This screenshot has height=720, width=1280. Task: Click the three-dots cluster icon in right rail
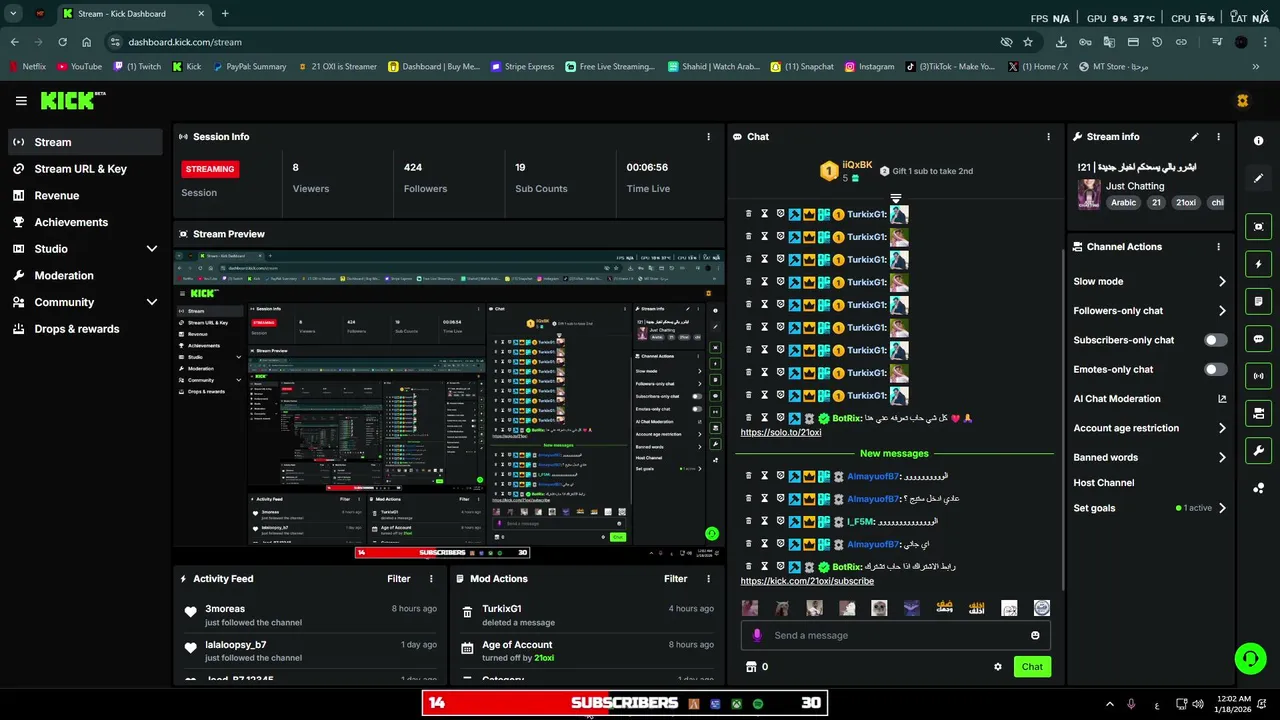(1259, 488)
